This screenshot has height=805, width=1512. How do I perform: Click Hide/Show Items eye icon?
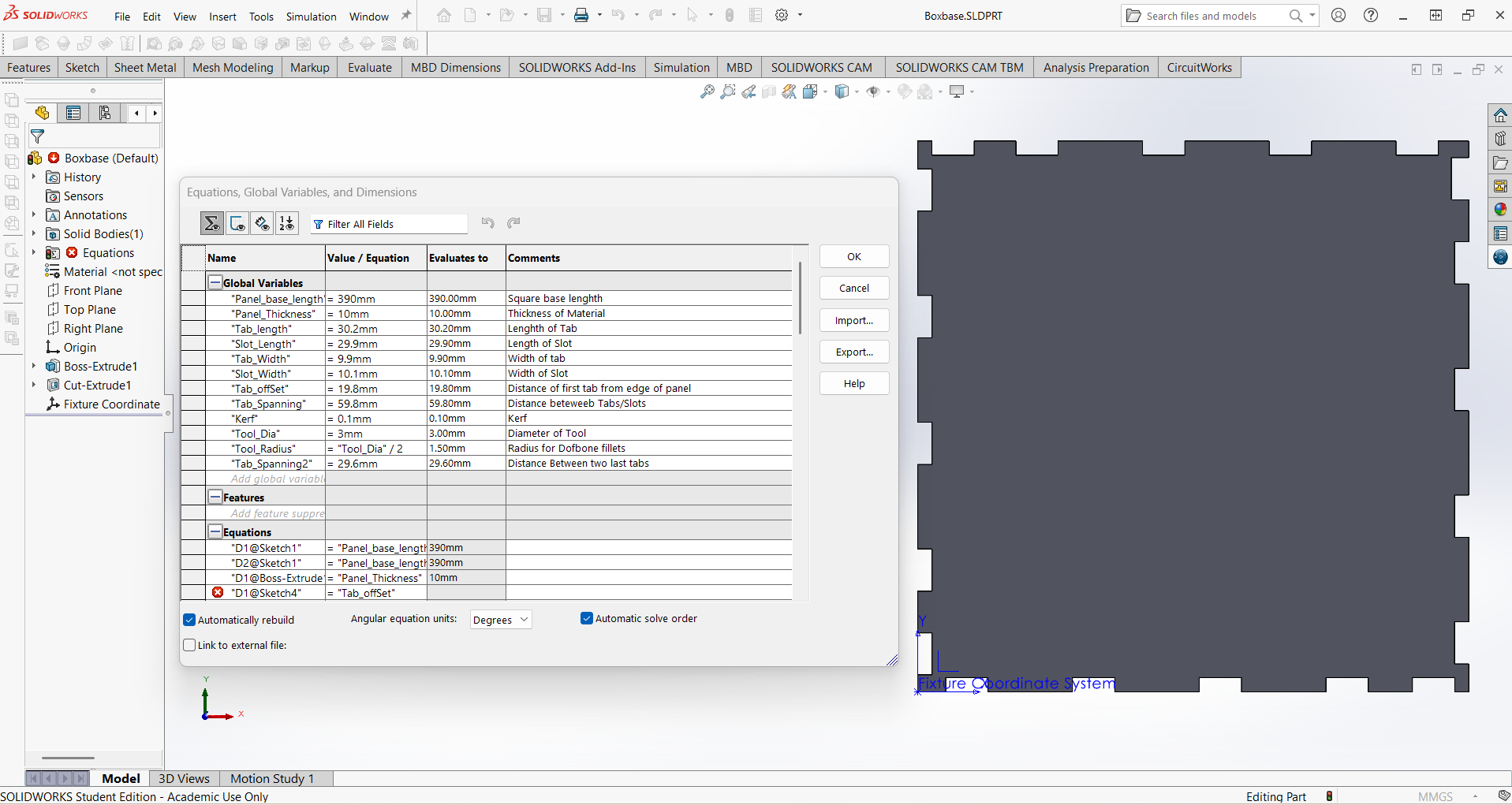[x=873, y=91]
